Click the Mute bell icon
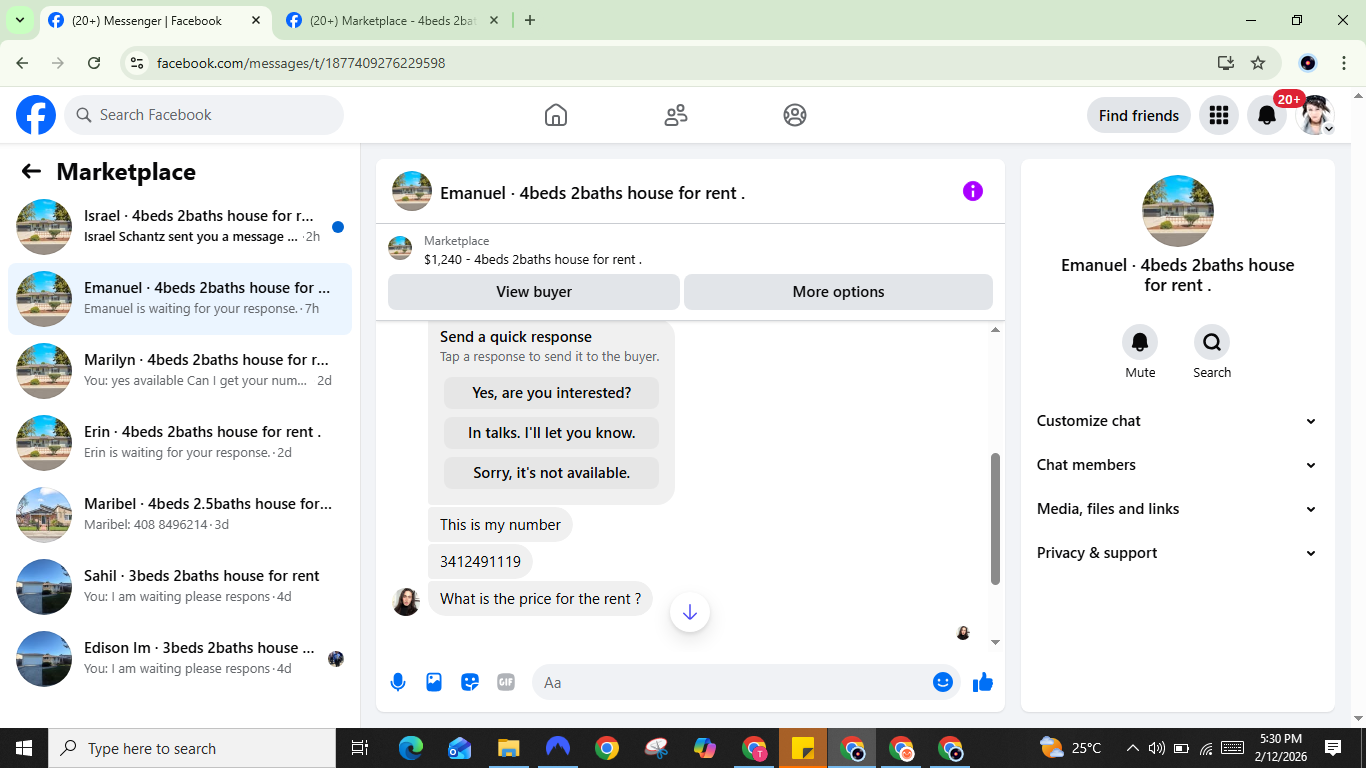The width and height of the screenshot is (1366, 768). tap(1140, 342)
